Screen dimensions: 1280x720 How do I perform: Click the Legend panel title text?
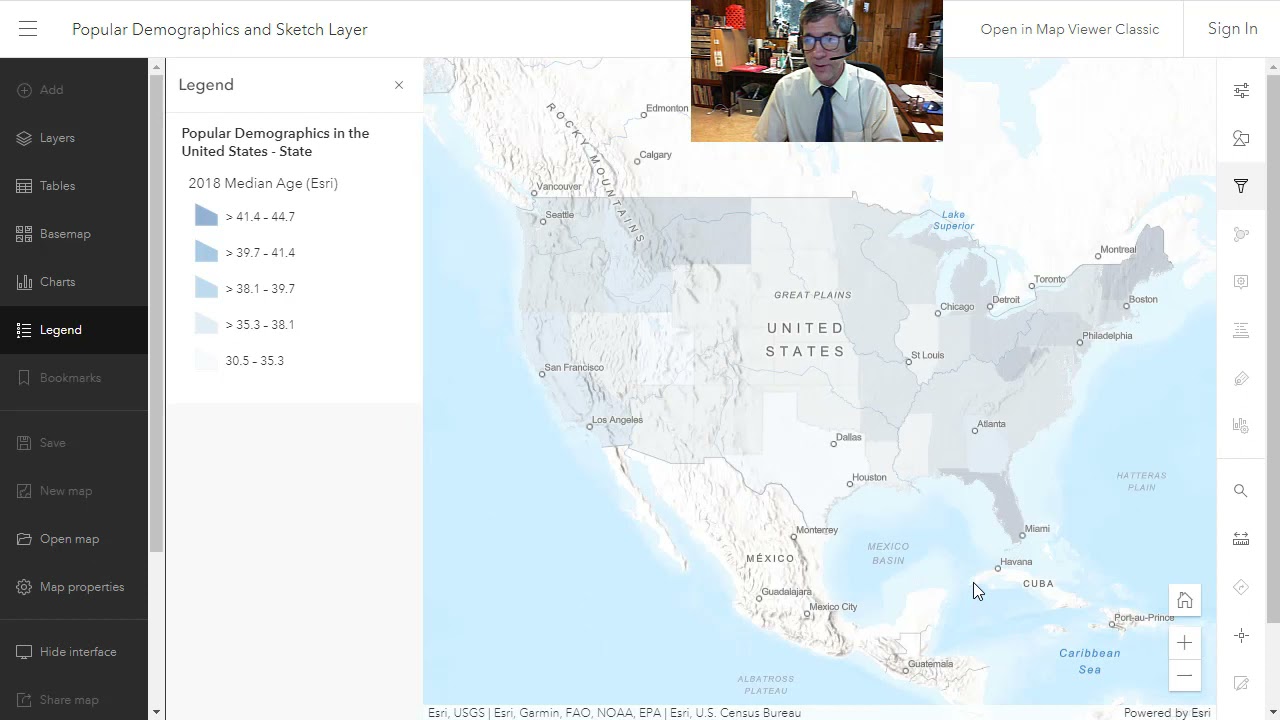click(206, 85)
